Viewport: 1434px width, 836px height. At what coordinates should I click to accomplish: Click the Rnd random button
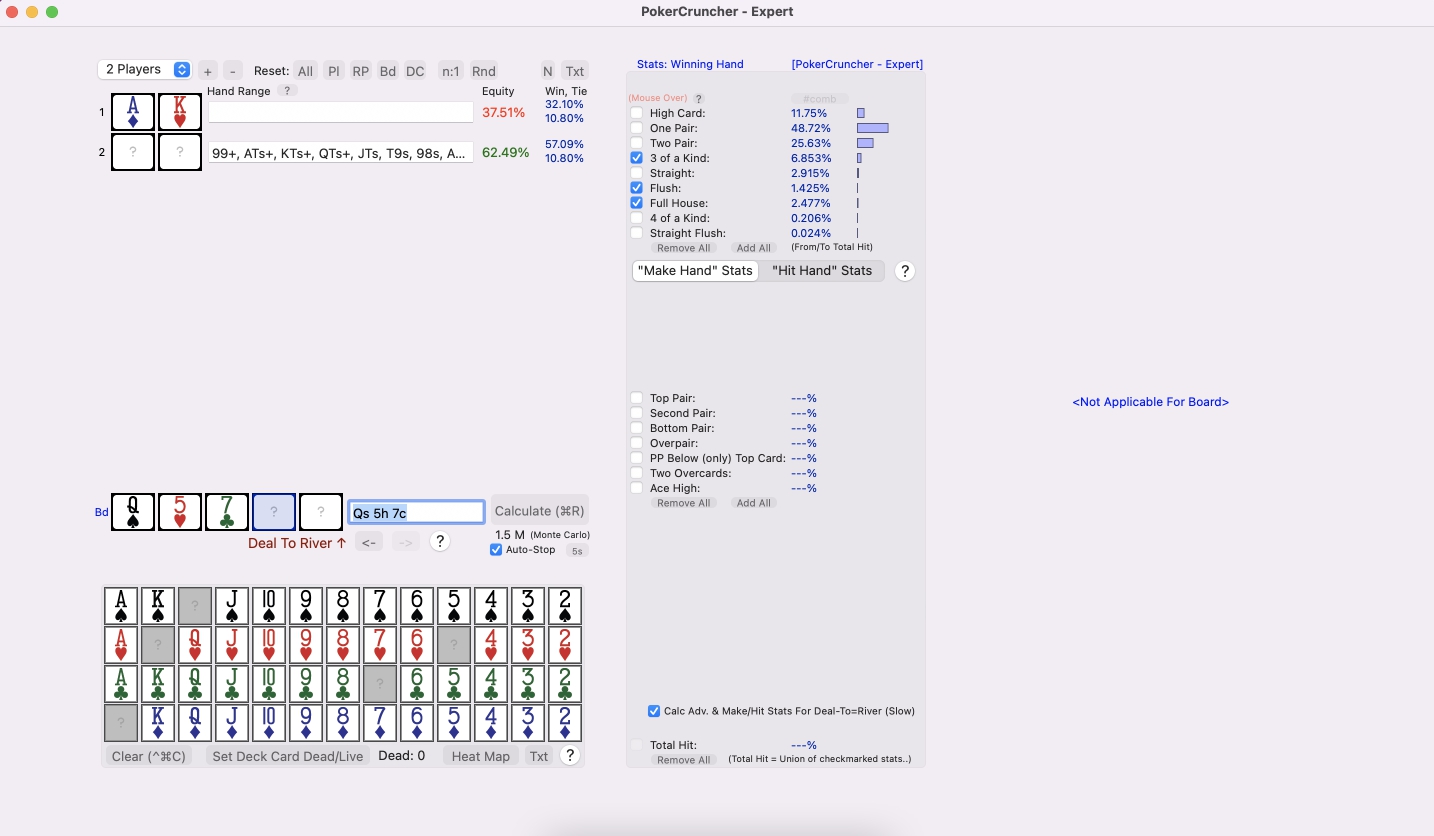(x=484, y=71)
